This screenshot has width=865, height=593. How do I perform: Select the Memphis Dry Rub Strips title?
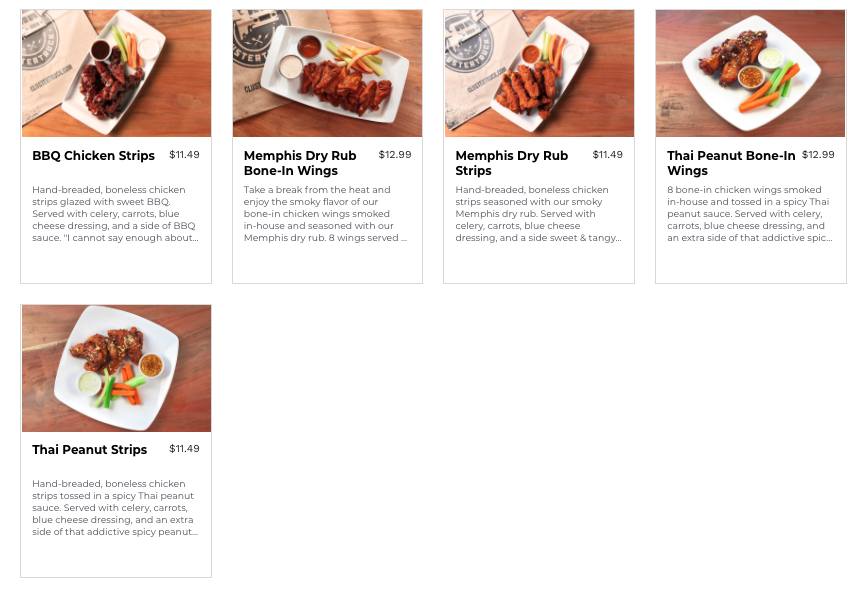(x=511, y=163)
